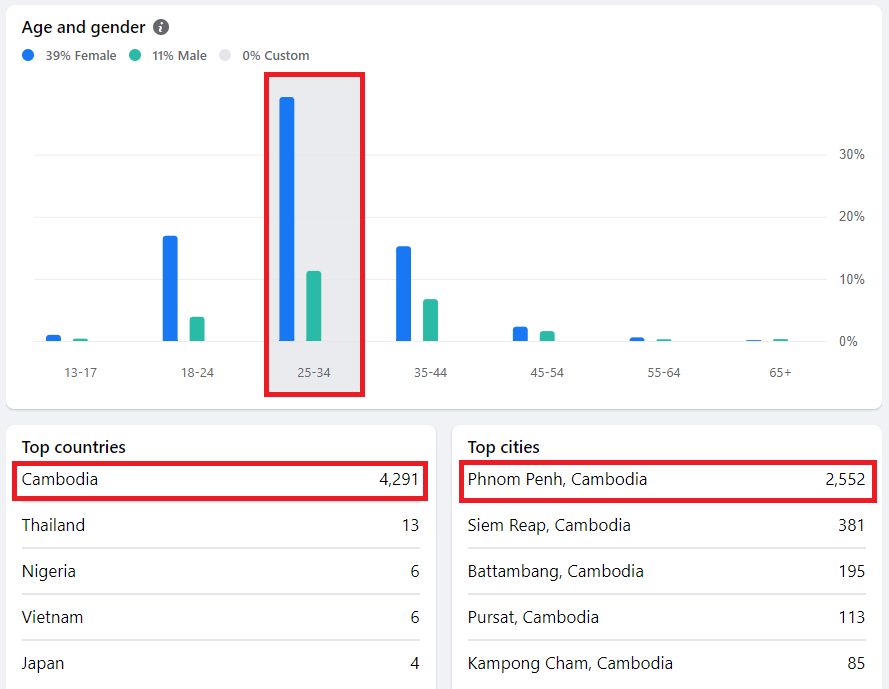Screen dimensions: 889x689
Task: Select the Thailand country row
Action: [220, 525]
